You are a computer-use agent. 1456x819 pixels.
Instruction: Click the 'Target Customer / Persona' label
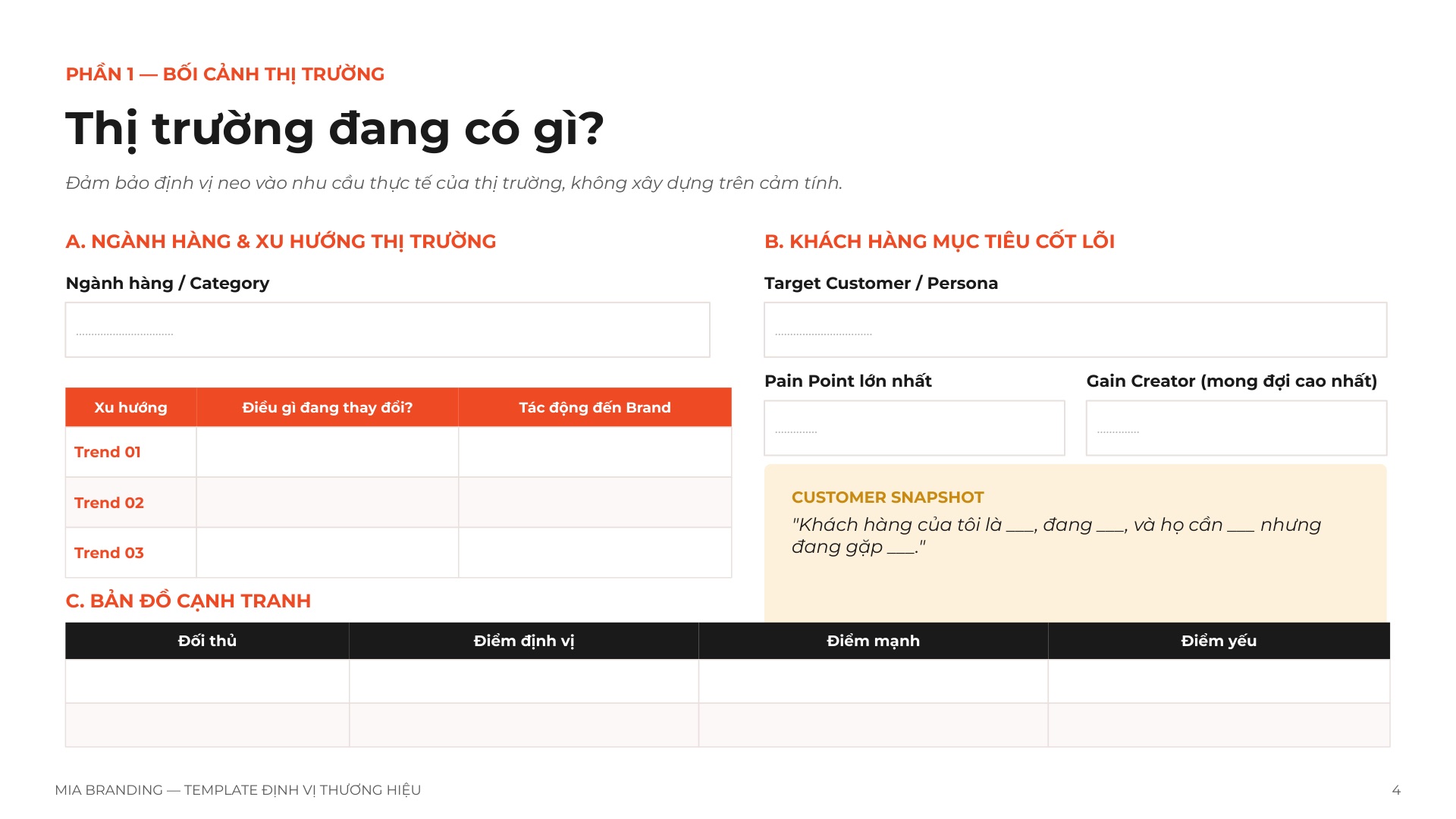click(x=881, y=284)
